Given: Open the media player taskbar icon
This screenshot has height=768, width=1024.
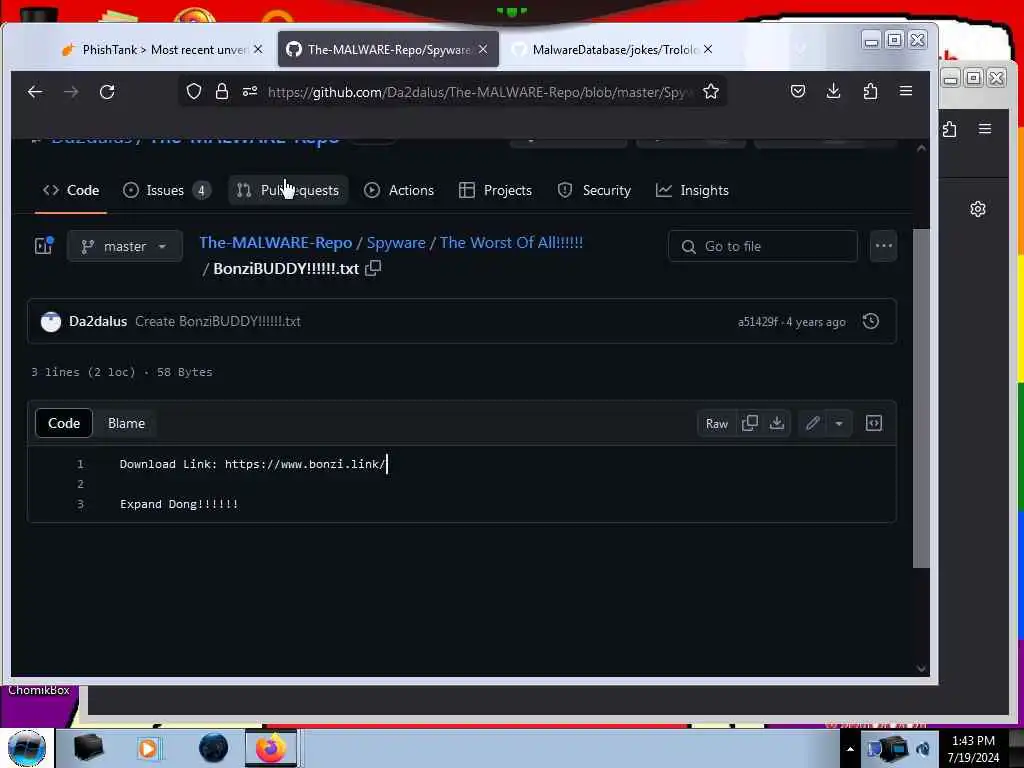Looking at the screenshot, I should pyautogui.click(x=148, y=748).
